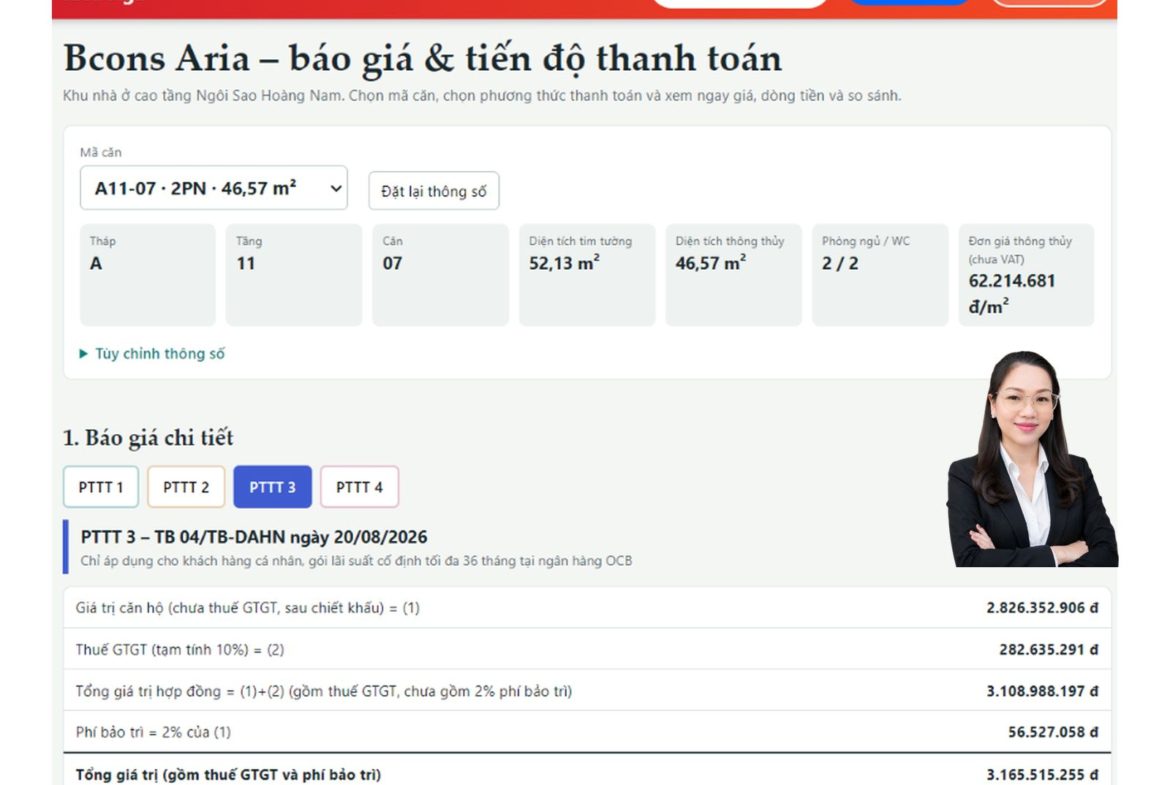Click the OCB fixed-interest note text
1170x785 pixels.
coord(356,561)
